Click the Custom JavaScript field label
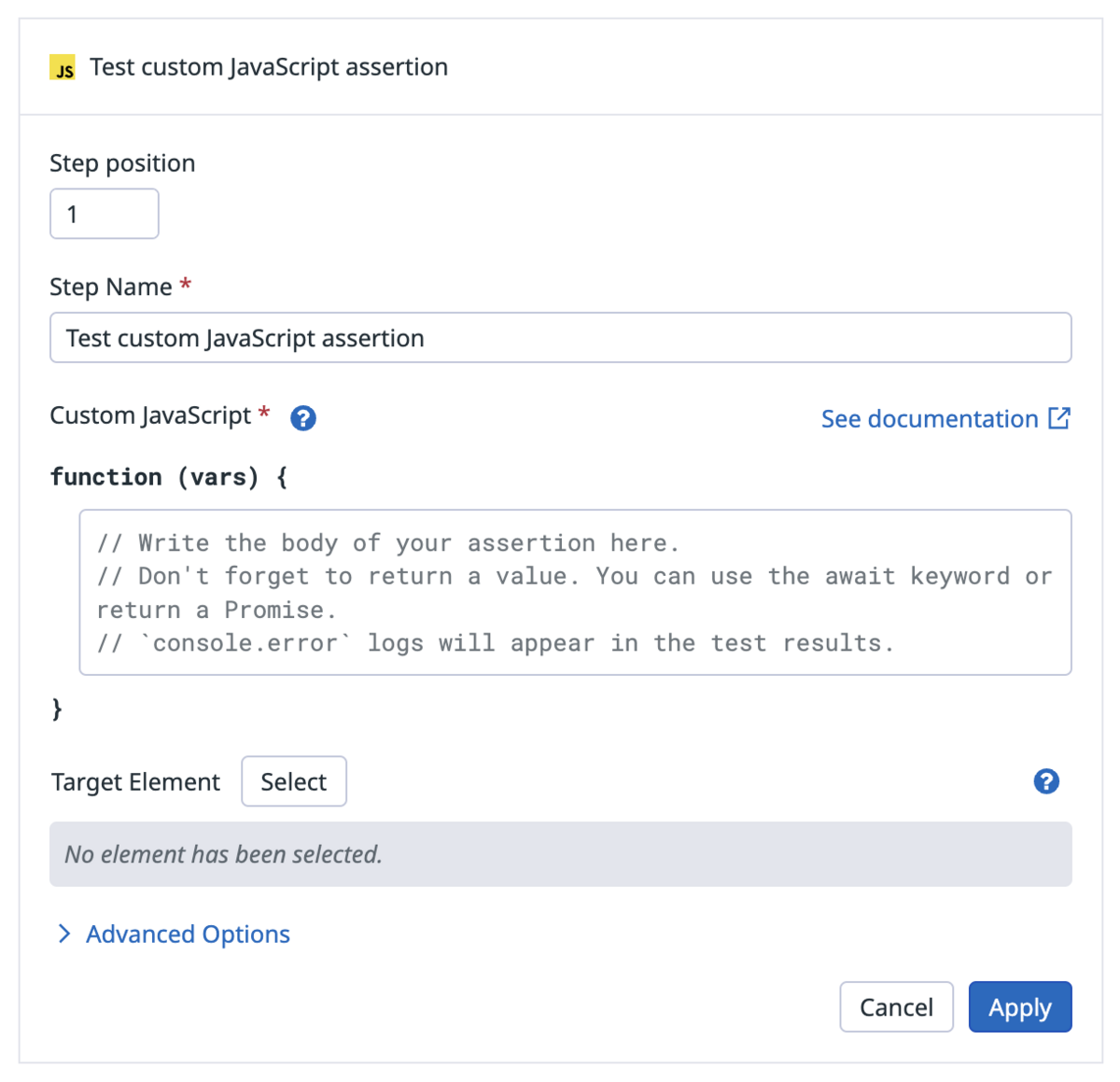Image resolution: width=1120 pixels, height=1082 pixels. click(150, 415)
